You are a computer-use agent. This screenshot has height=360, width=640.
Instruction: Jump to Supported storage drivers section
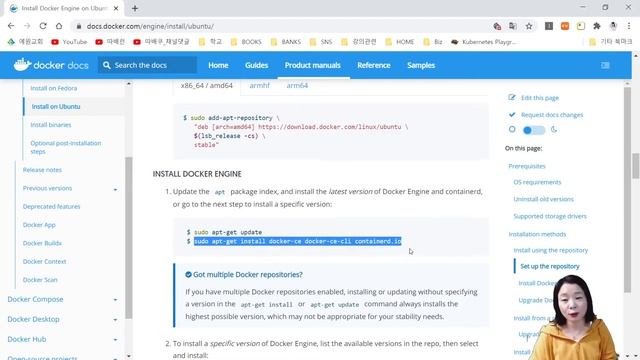pyautogui.click(x=550, y=216)
